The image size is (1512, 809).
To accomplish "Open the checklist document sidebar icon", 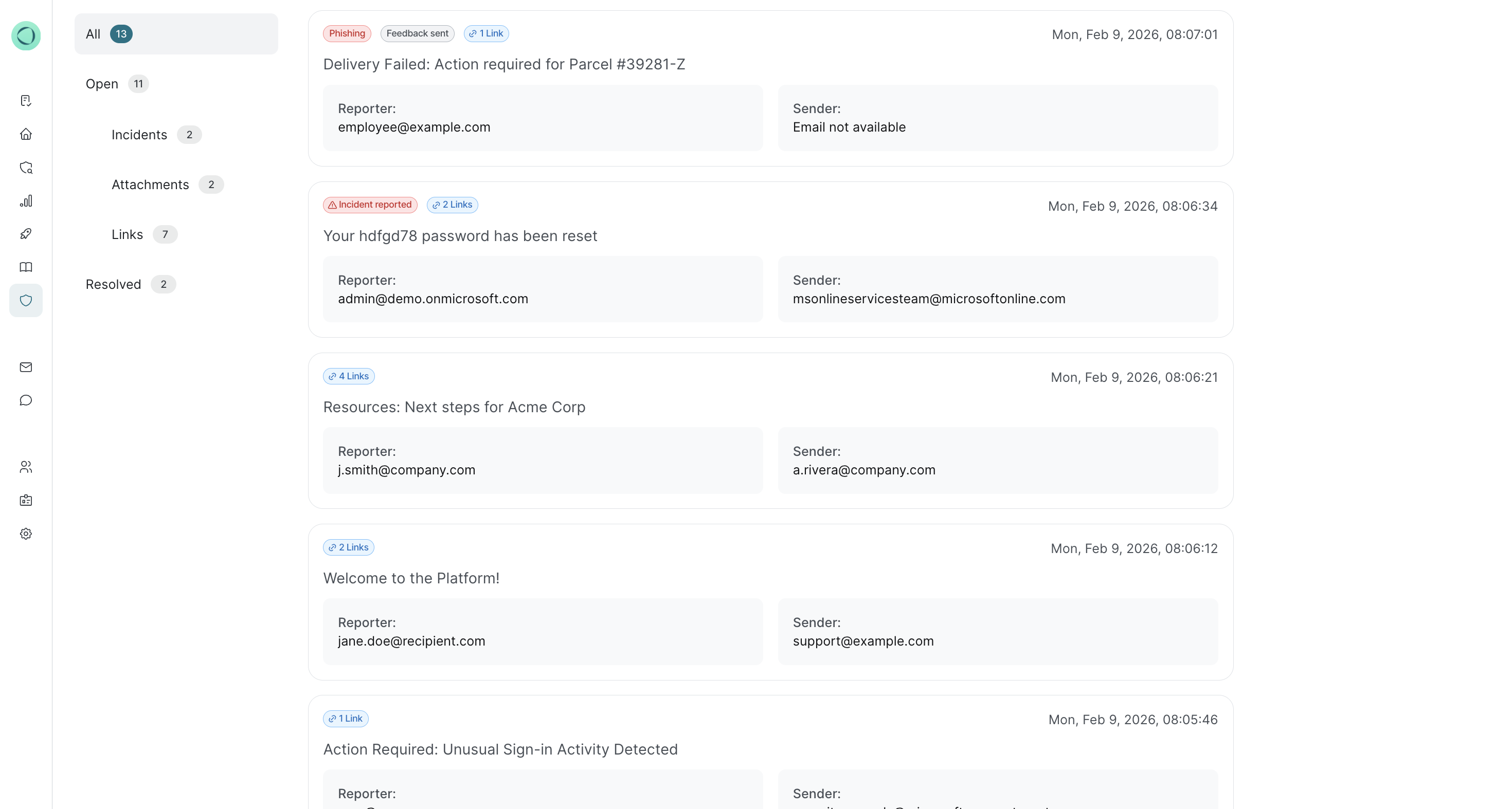I will tap(26, 101).
